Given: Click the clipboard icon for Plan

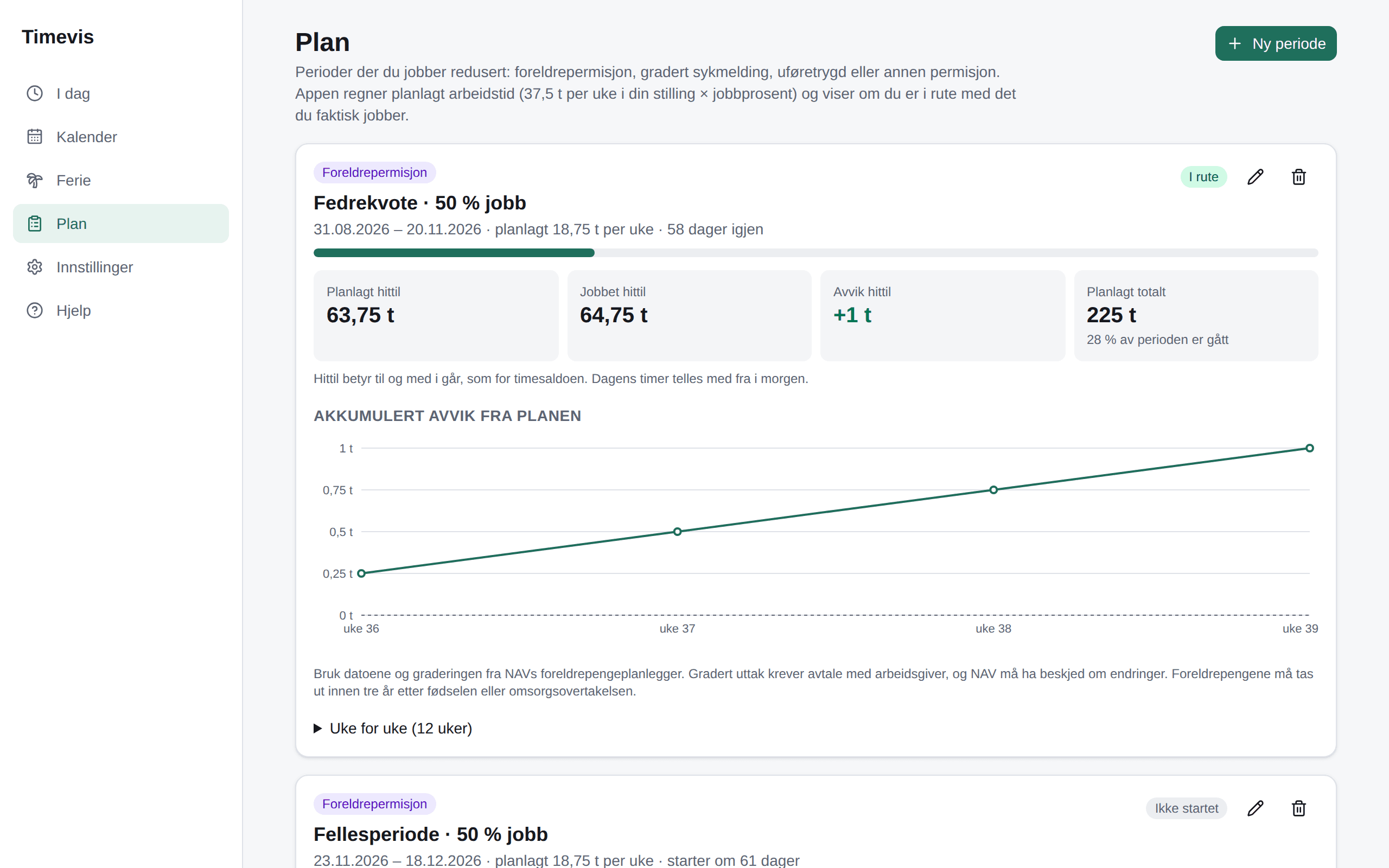Looking at the screenshot, I should (34, 224).
